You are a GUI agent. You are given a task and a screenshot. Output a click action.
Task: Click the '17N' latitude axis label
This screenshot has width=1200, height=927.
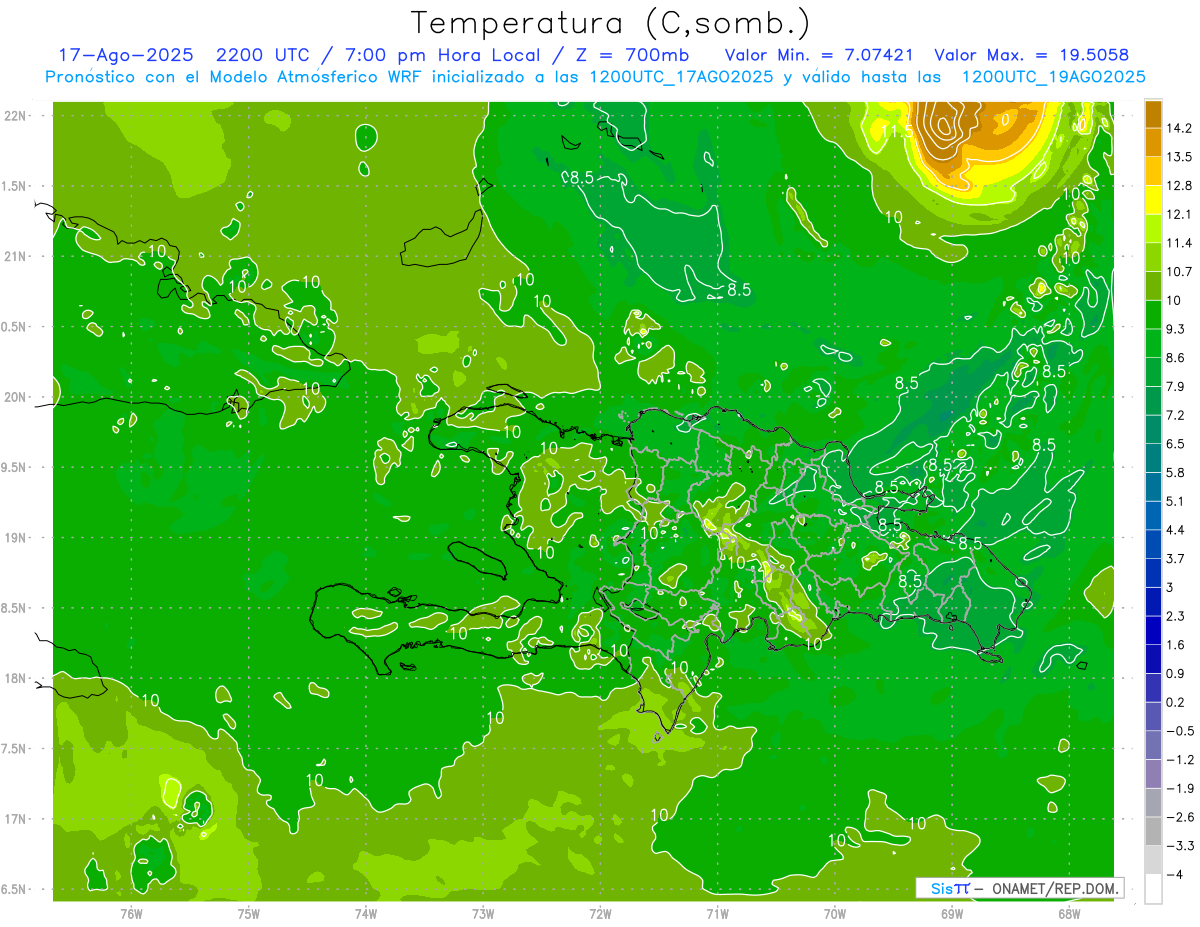[x=14, y=819]
